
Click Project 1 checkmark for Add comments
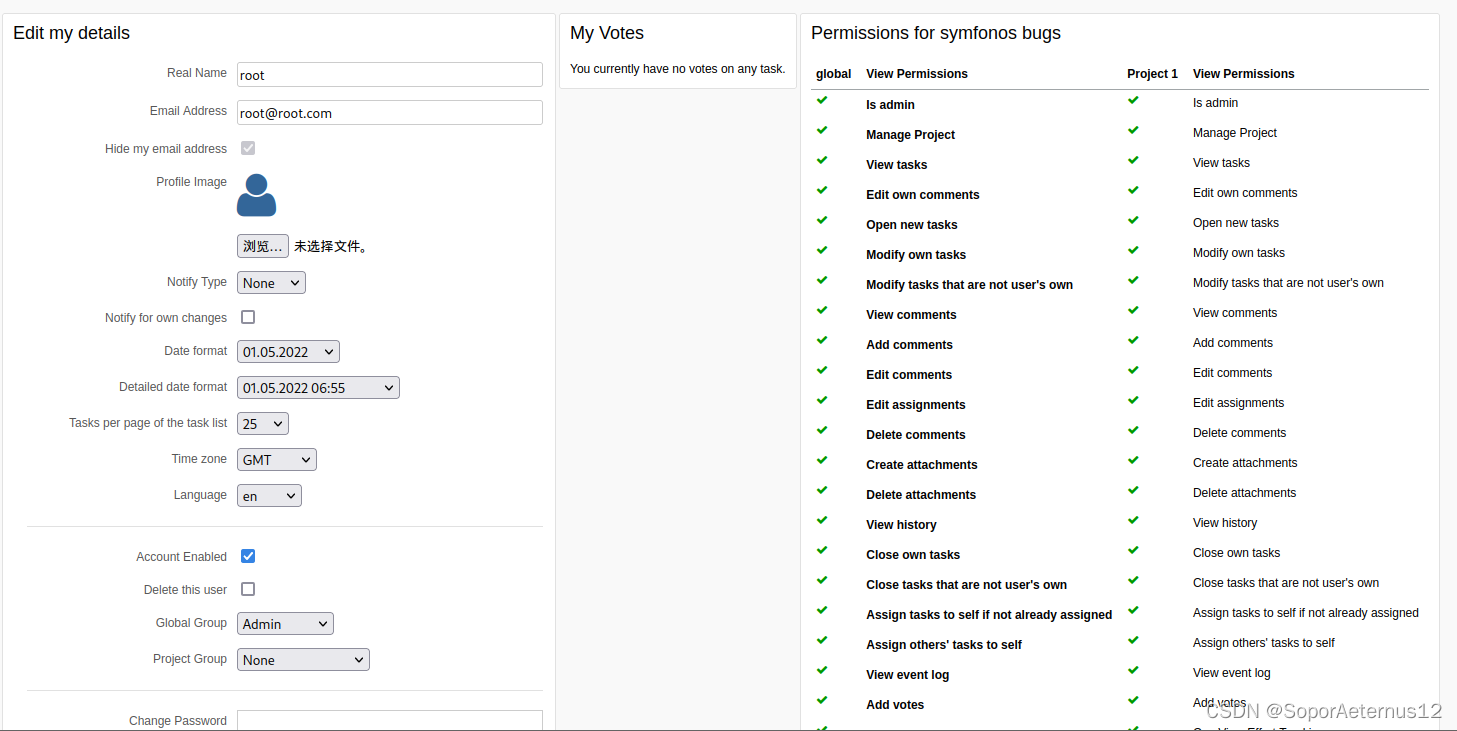pyautogui.click(x=1133, y=340)
